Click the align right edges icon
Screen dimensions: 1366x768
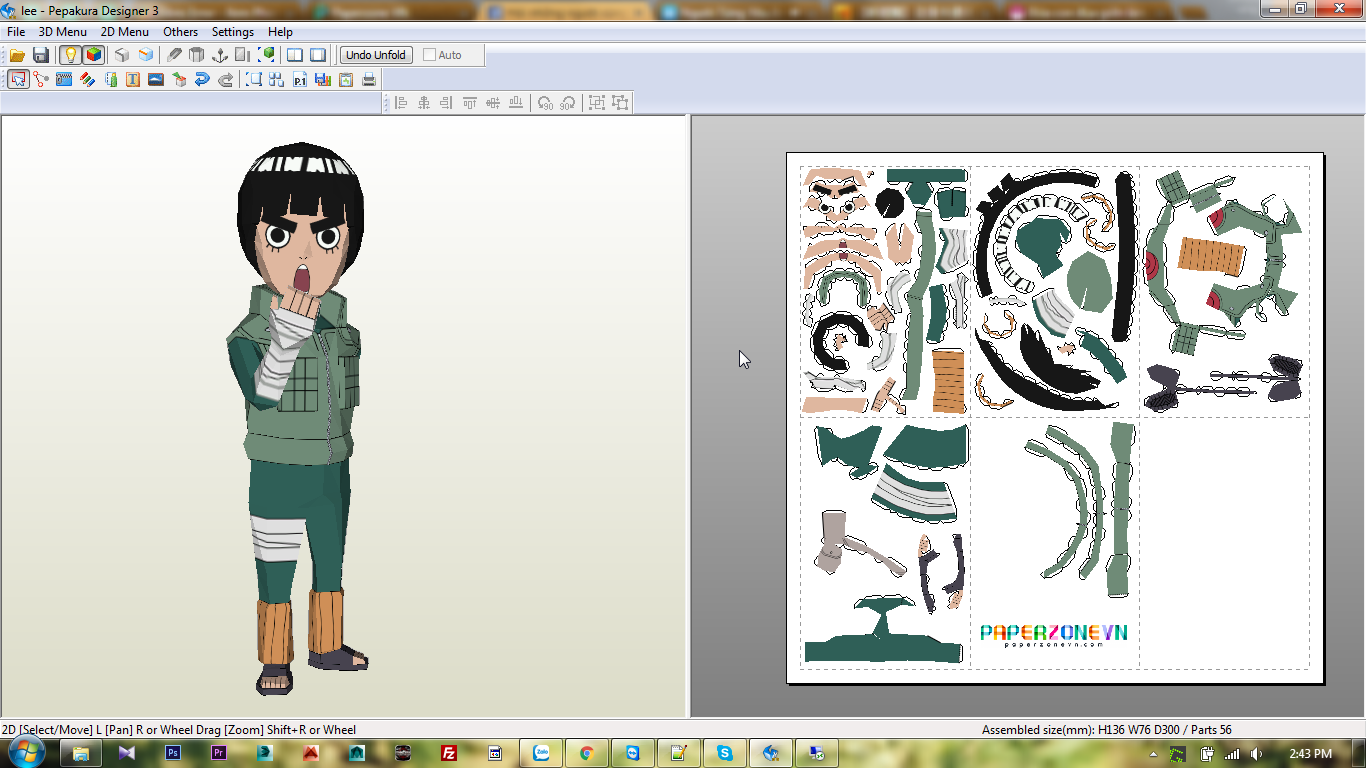click(446, 102)
